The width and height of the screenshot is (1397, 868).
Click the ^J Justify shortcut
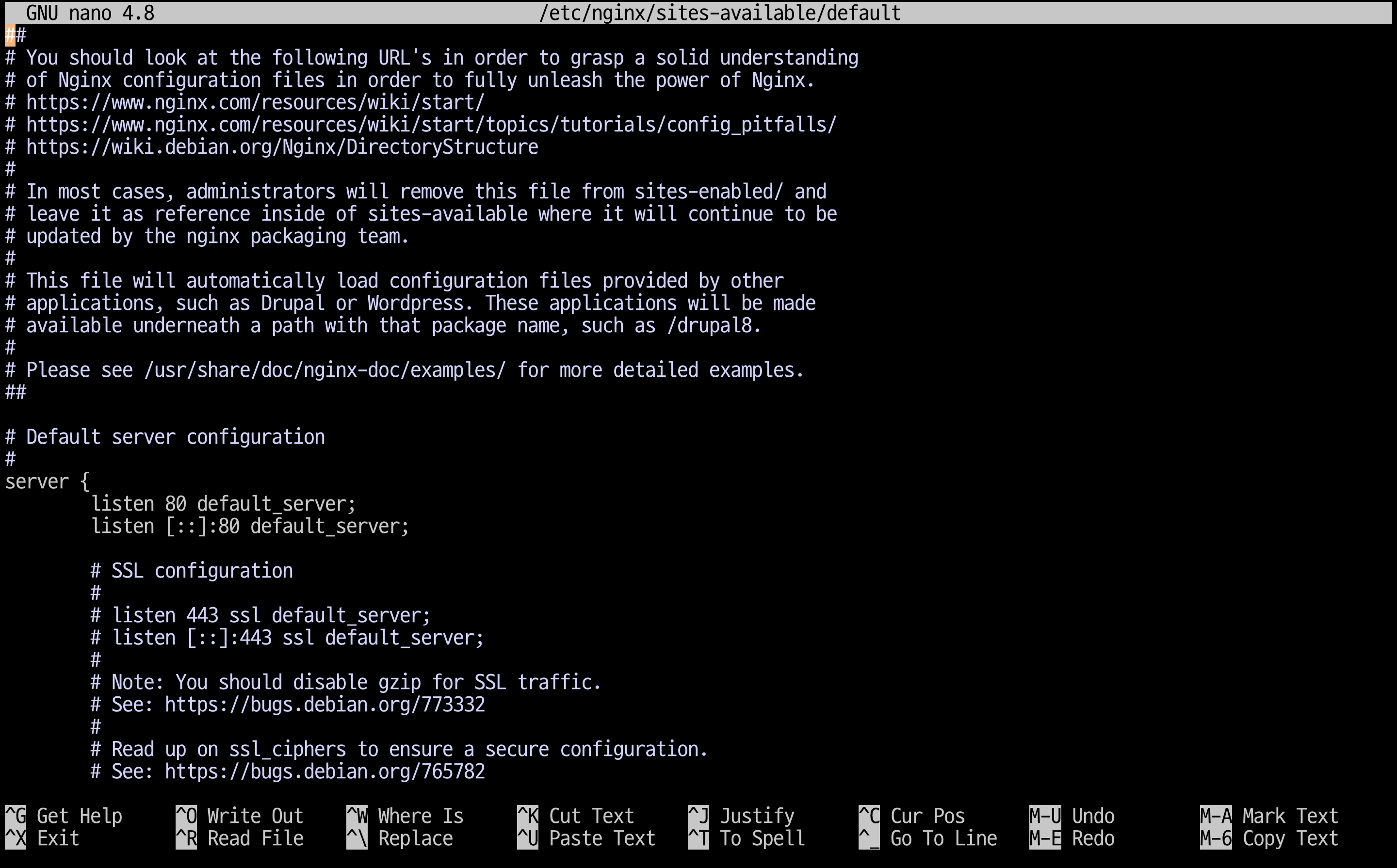[x=741, y=816]
